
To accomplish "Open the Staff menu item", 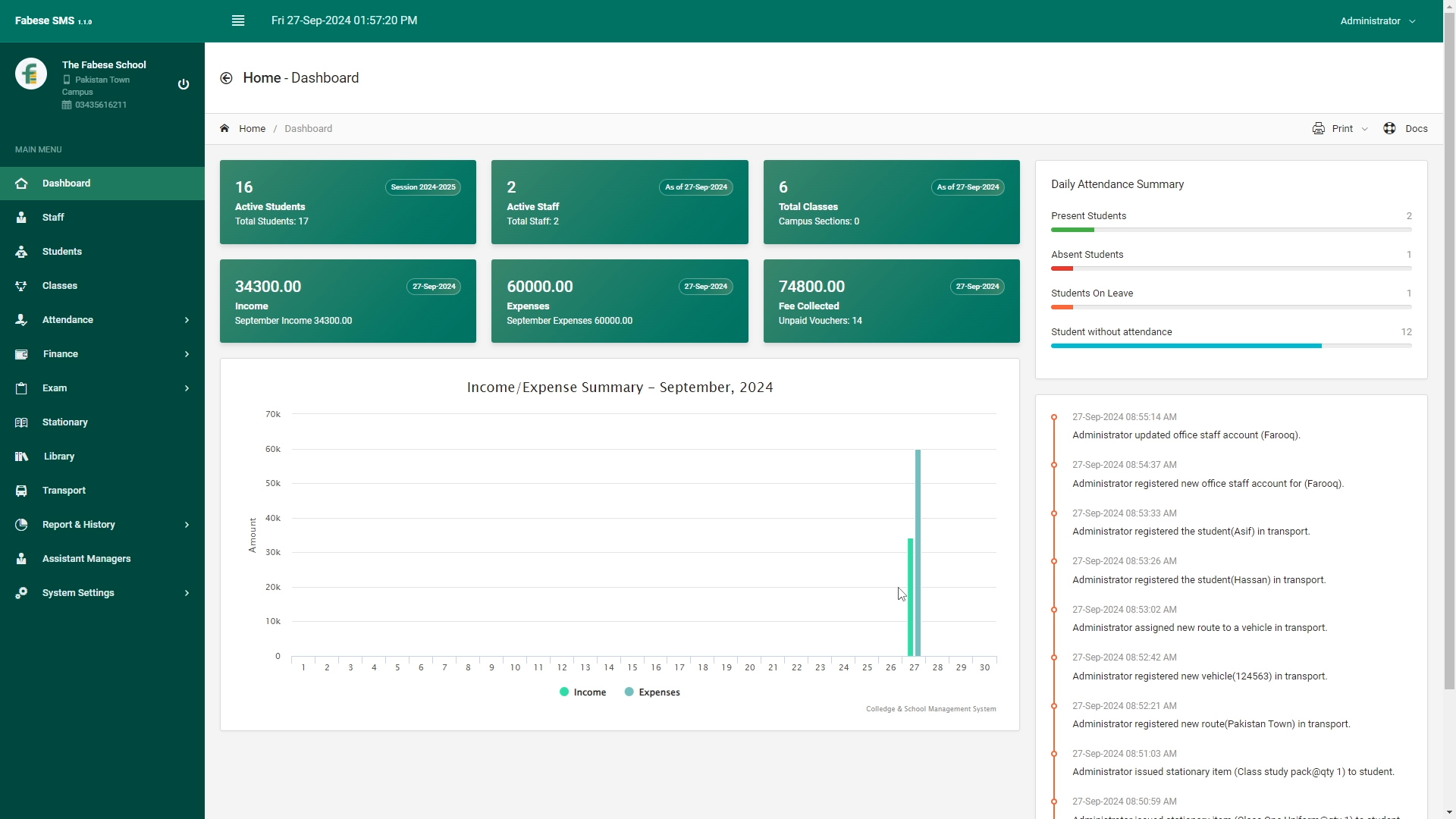I will [x=102, y=218].
